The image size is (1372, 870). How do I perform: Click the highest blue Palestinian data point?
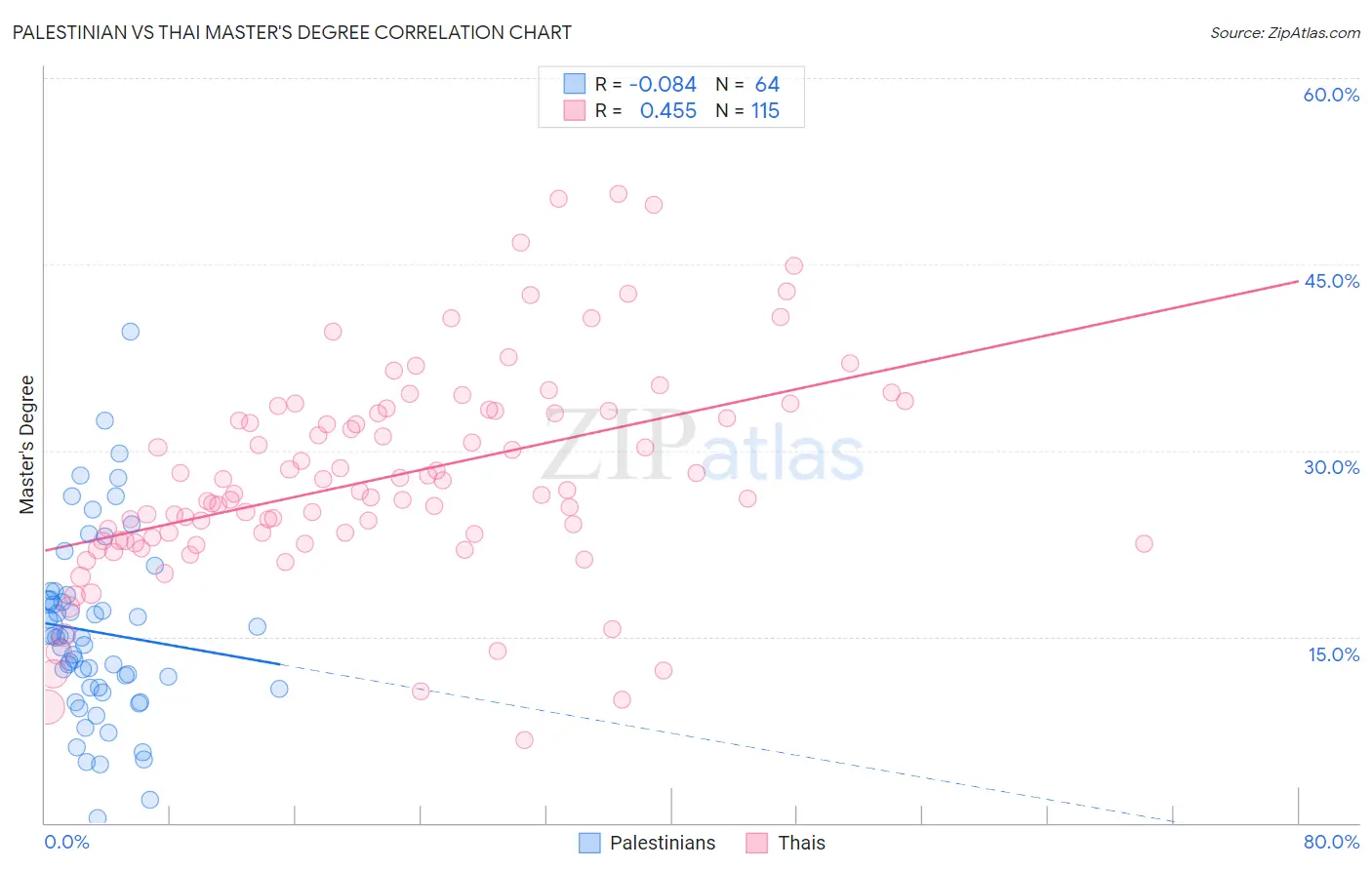[x=130, y=332]
